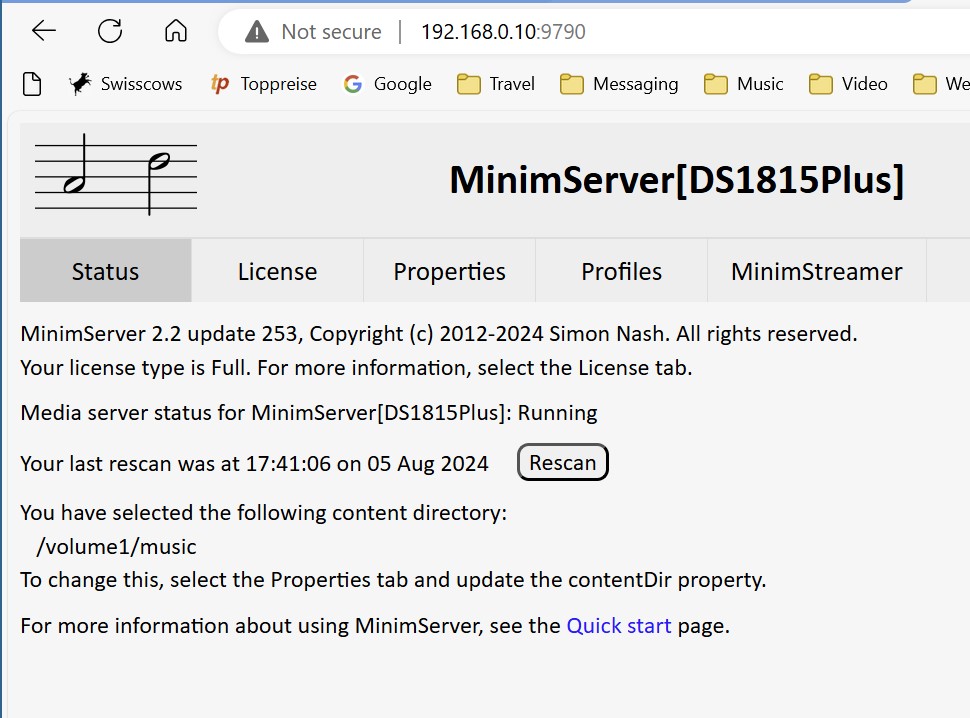Open the Swisscows bookmark

pos(126,83)
